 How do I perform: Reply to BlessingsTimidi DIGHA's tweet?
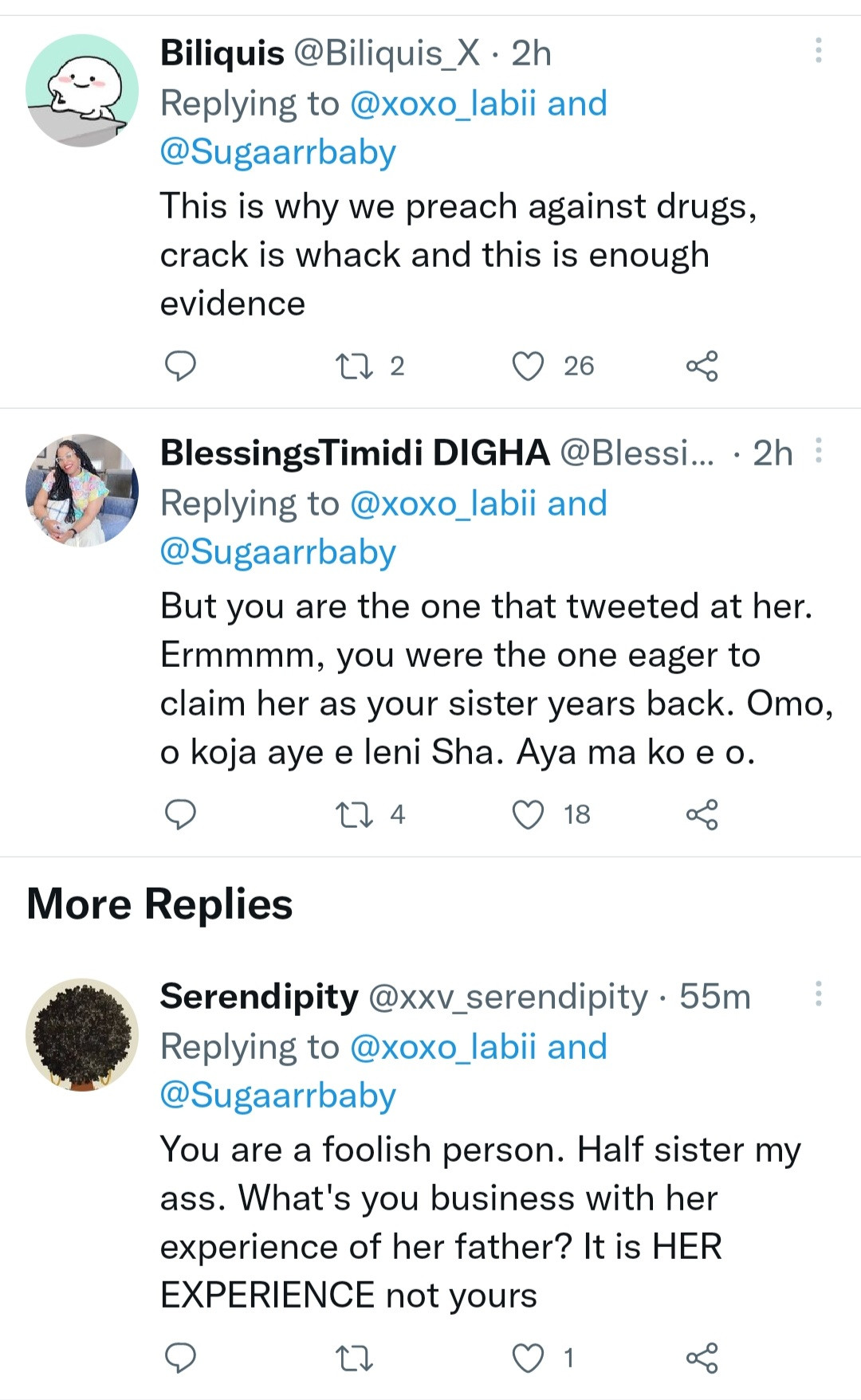(x=180, y=814)
